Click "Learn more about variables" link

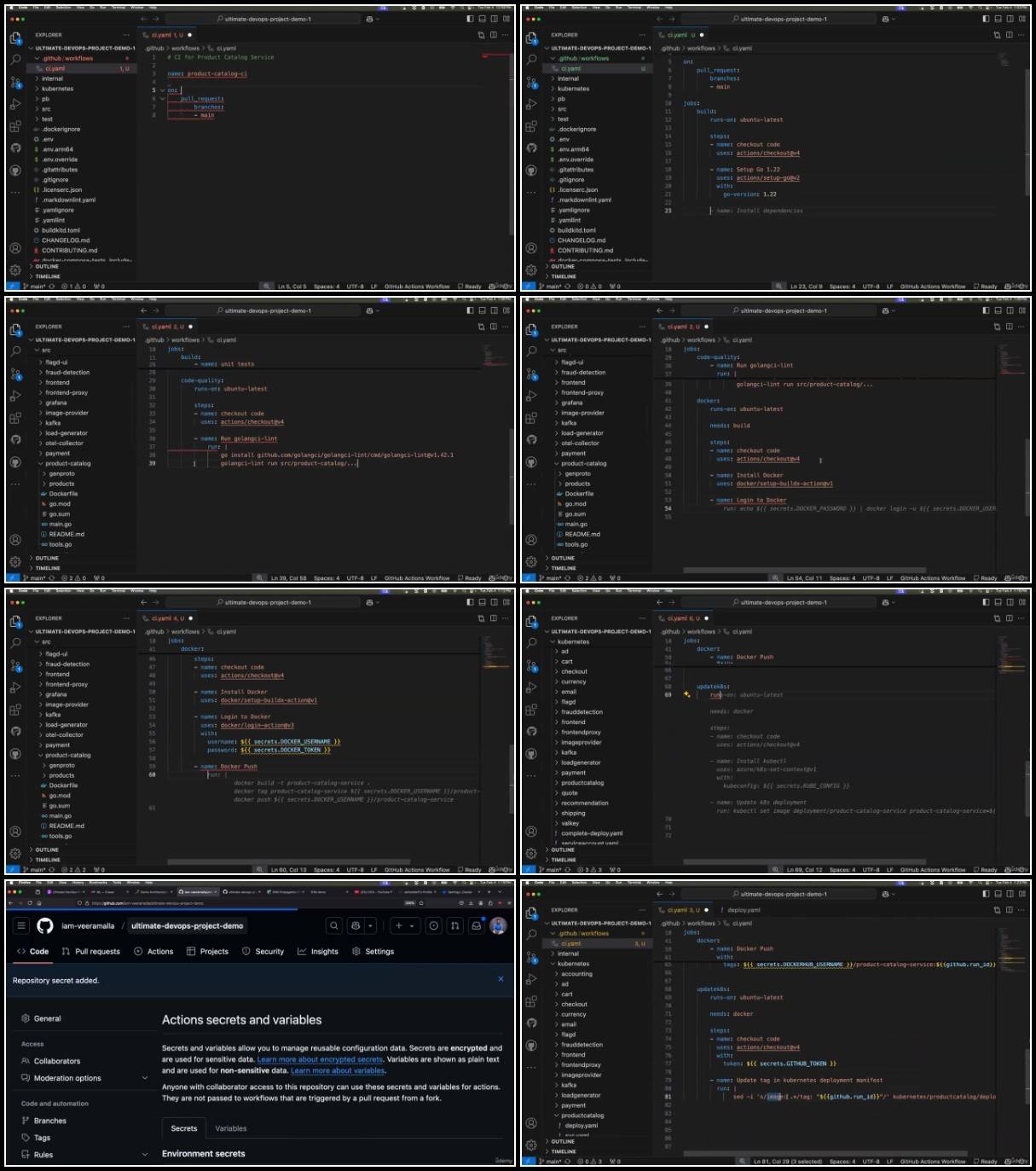click(339, 1070)
